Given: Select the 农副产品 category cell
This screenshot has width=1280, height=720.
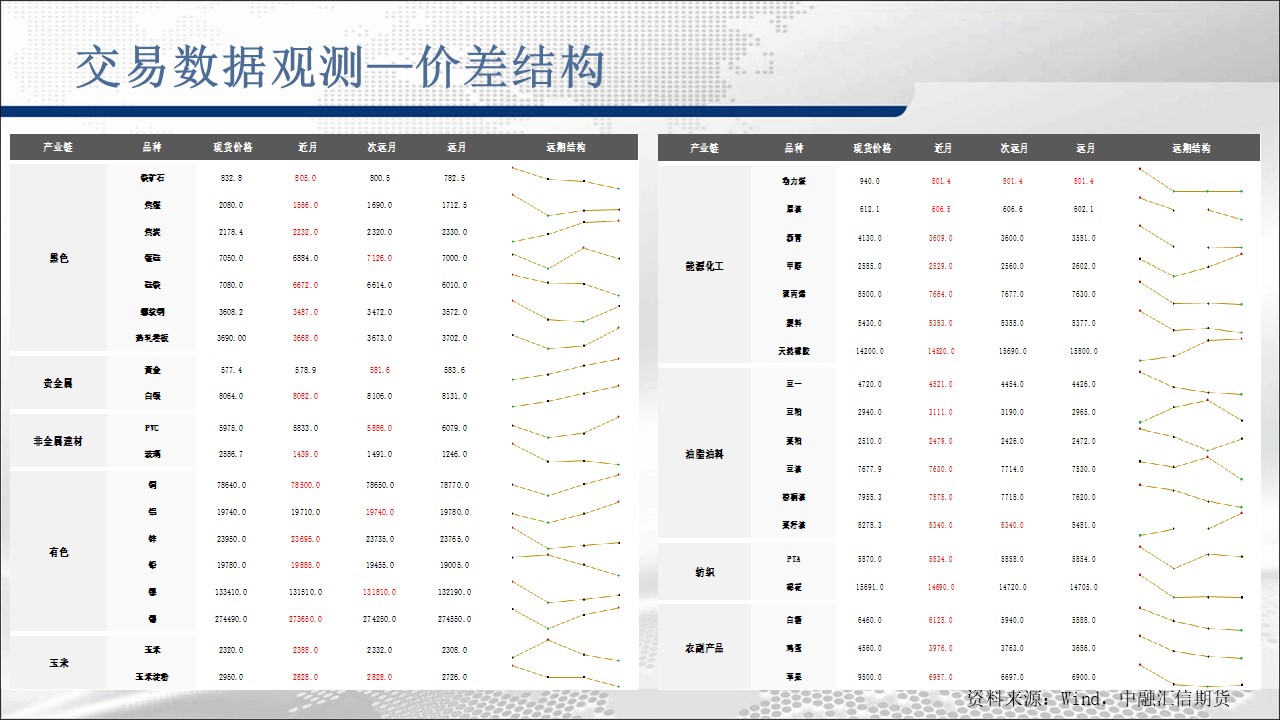Looking at the screenshot, I should point(705,648).
